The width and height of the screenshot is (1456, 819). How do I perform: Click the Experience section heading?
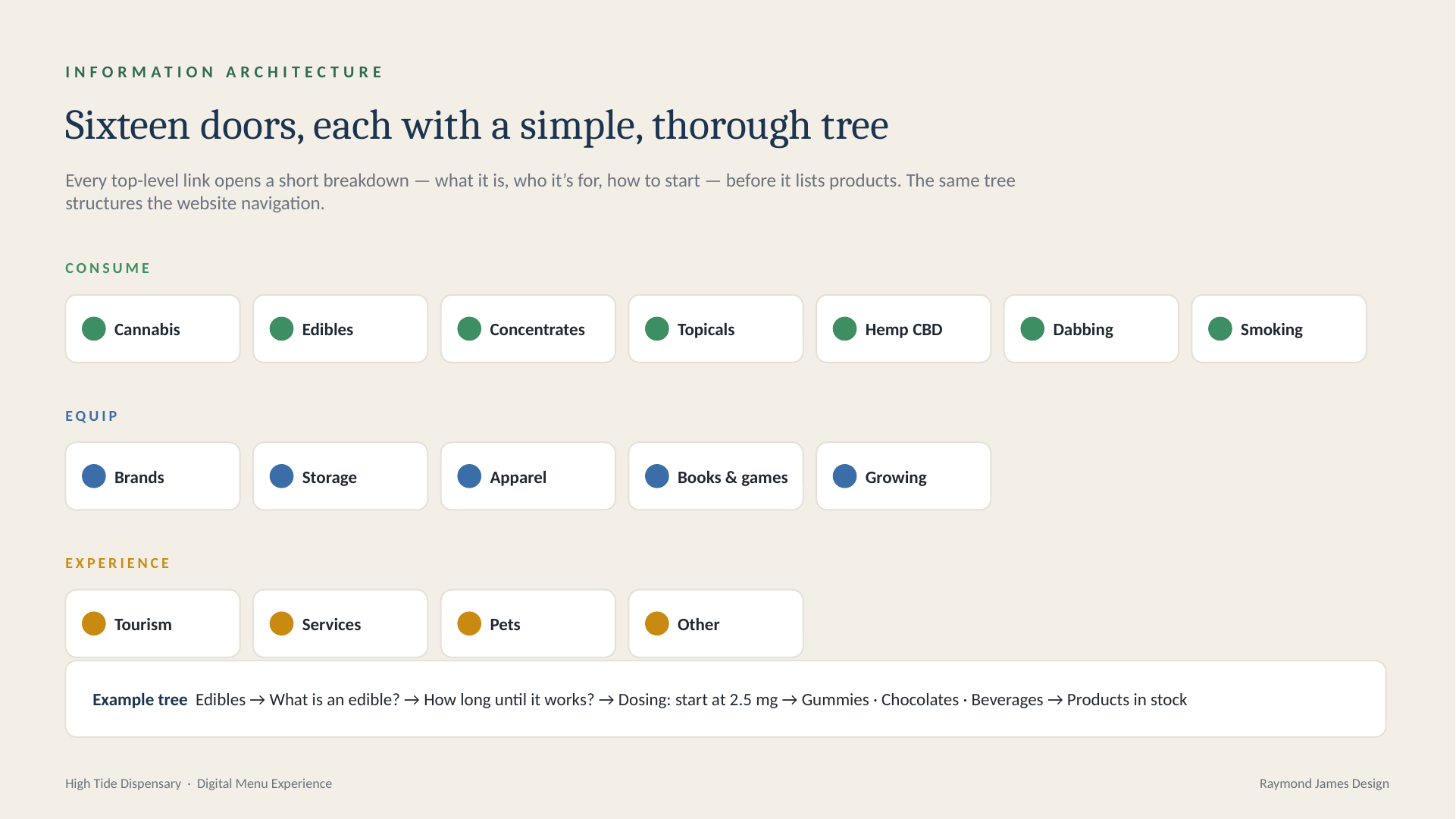pyautogui.click(x=118, y=563)
